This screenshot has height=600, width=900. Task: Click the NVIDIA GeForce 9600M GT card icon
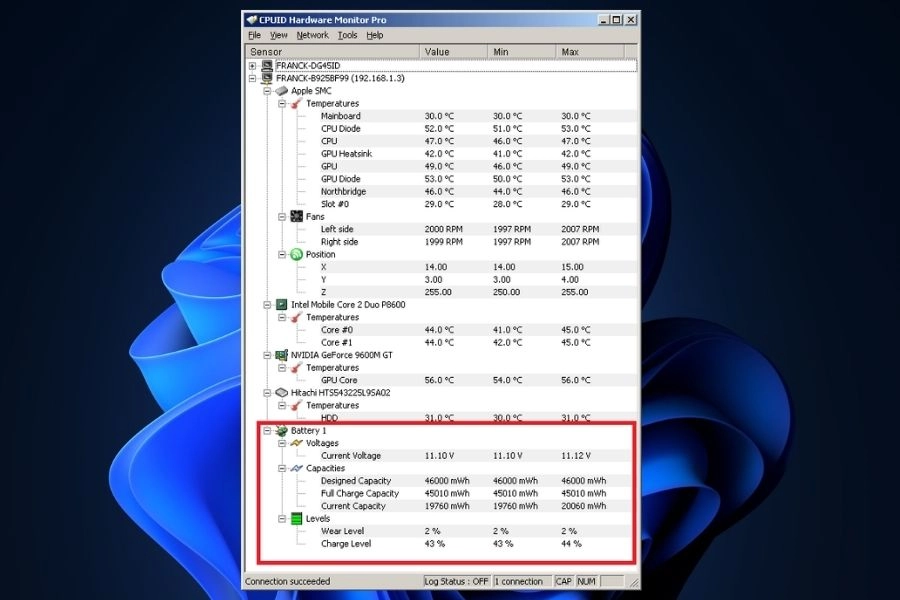[x=282, y=355]
